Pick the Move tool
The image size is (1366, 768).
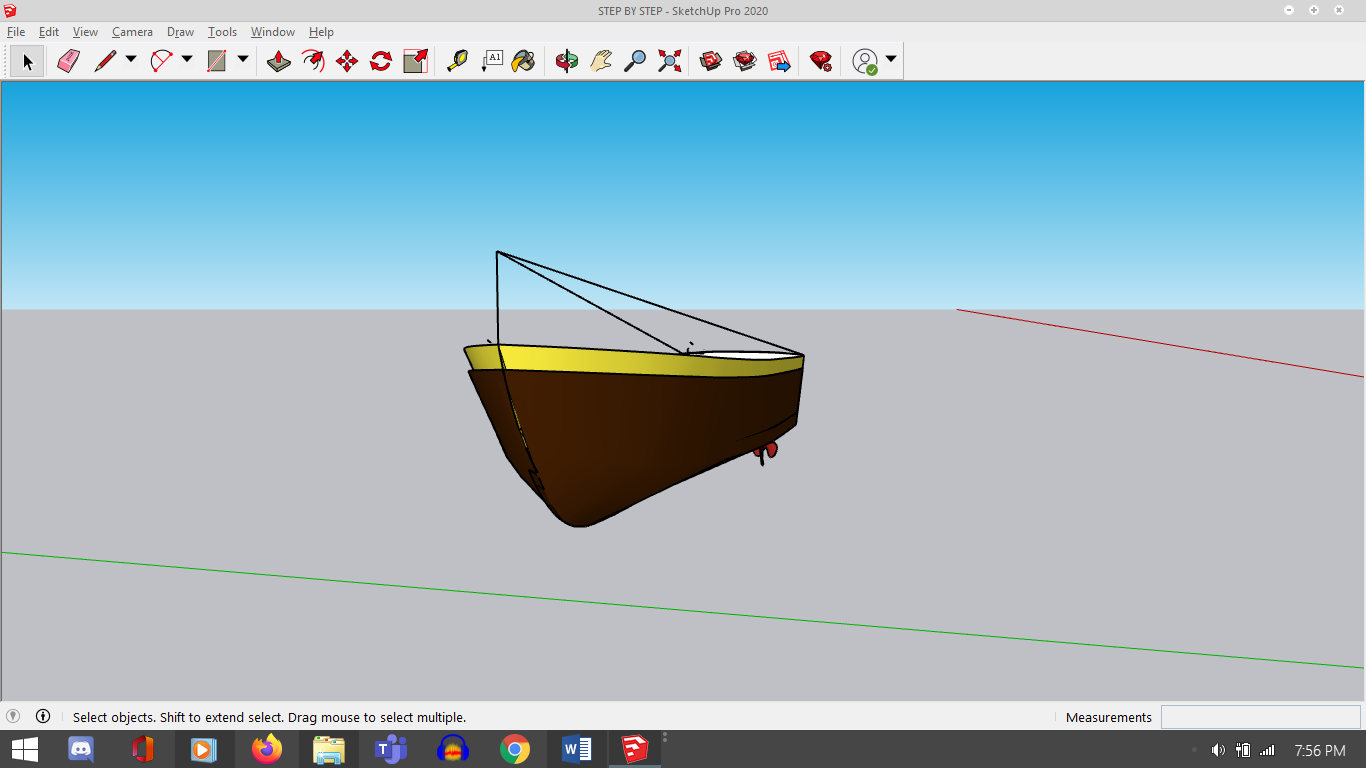coord(347,61)
